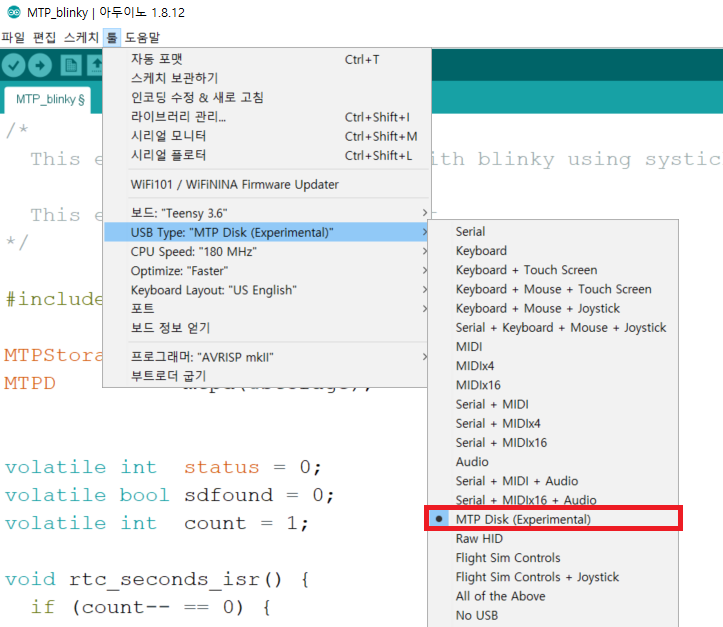Screen dimensions: 723x627
Task: Click the "void rtc_seconds_isr() {" line
Action: point(156,580)
